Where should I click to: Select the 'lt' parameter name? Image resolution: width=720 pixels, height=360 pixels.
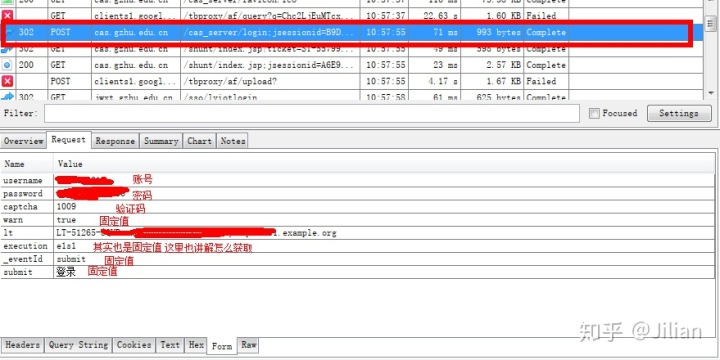point(8,233)
